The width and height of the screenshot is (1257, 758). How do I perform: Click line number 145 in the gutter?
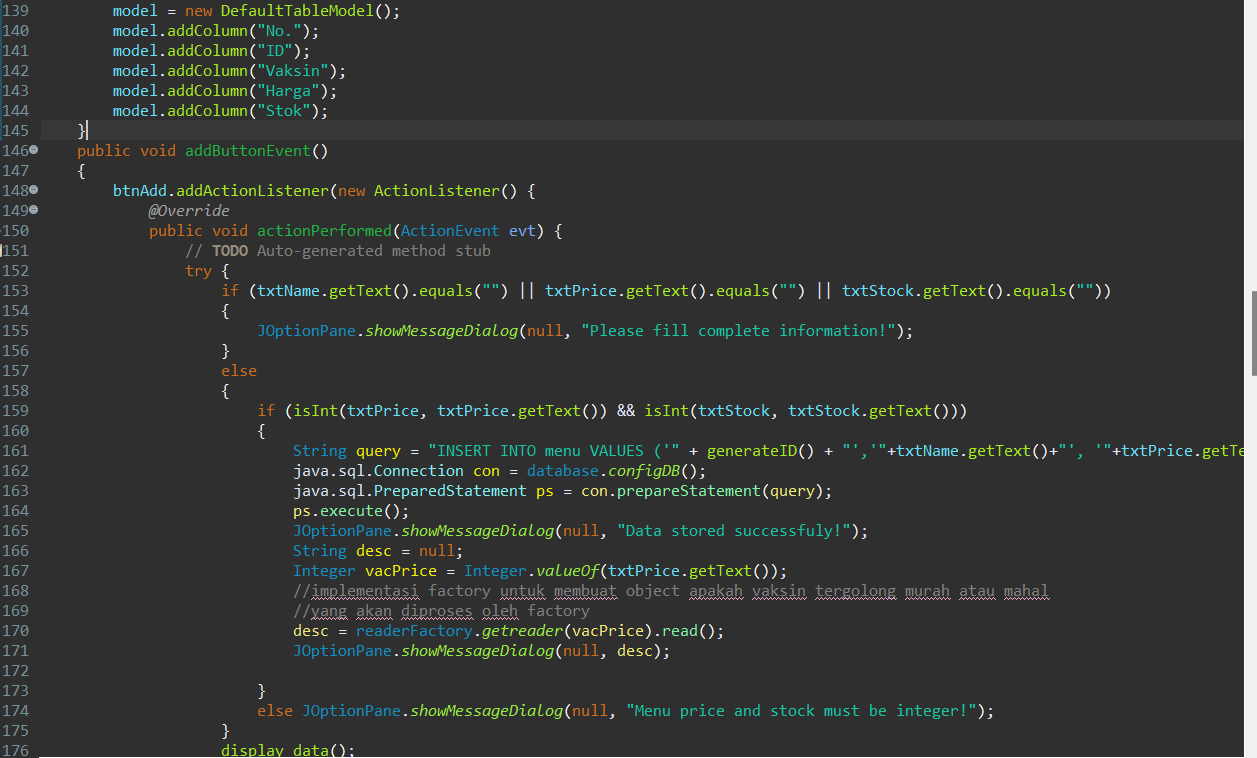(x=15, y=131)
